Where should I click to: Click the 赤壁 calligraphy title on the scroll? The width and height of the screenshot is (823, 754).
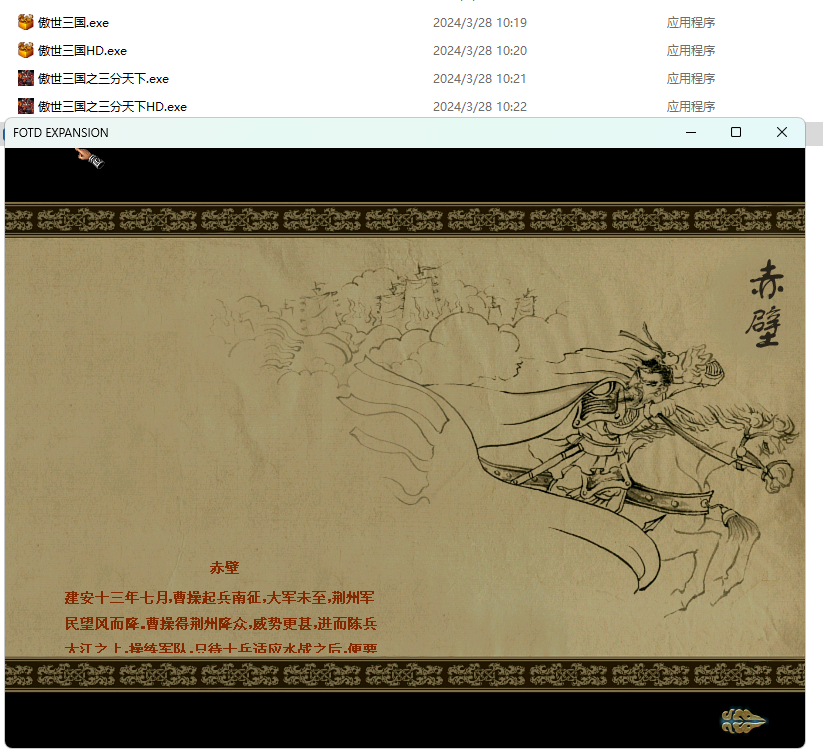[766, 303]
